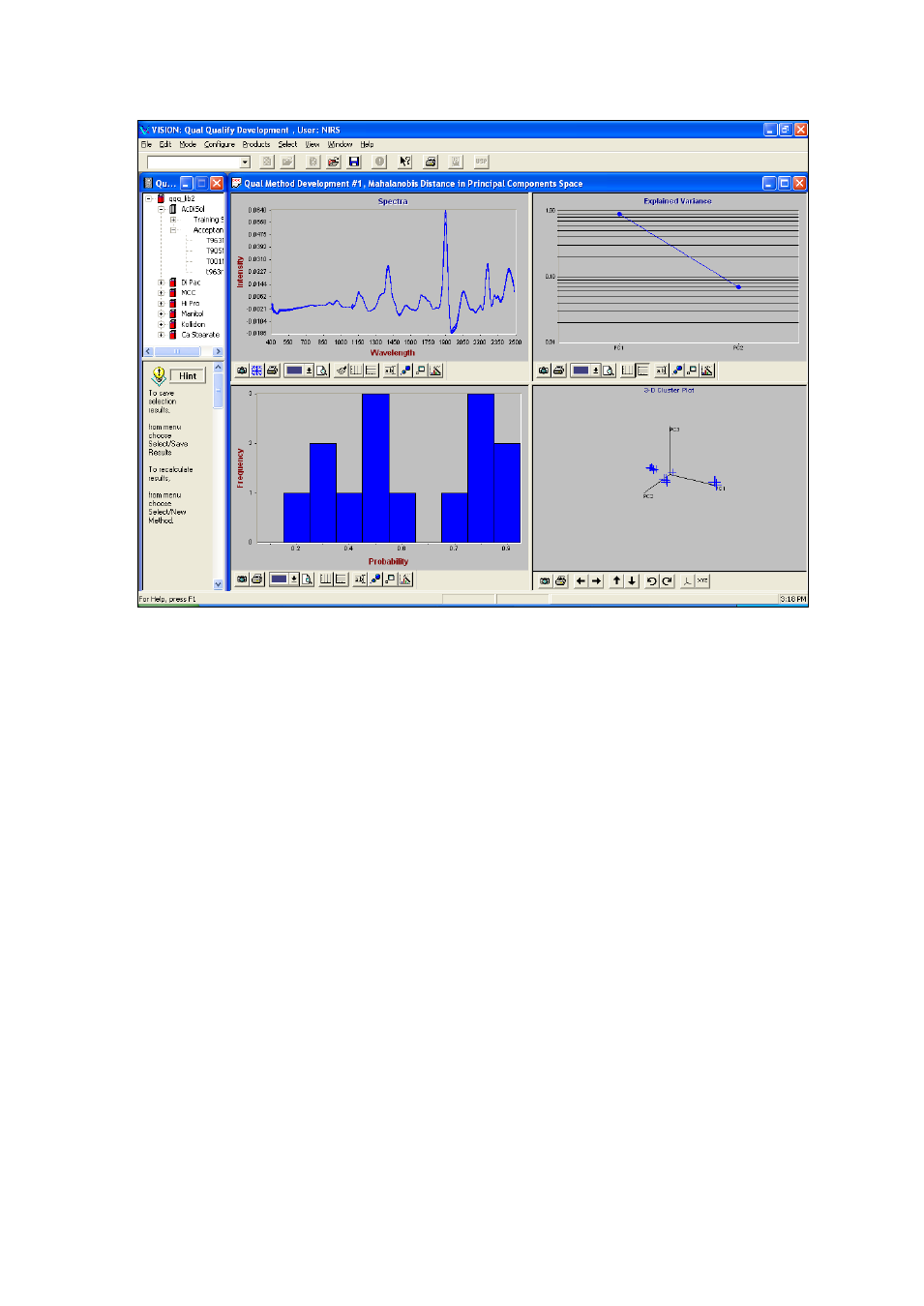Select the T9631 sample in tree

click(215, 241)
